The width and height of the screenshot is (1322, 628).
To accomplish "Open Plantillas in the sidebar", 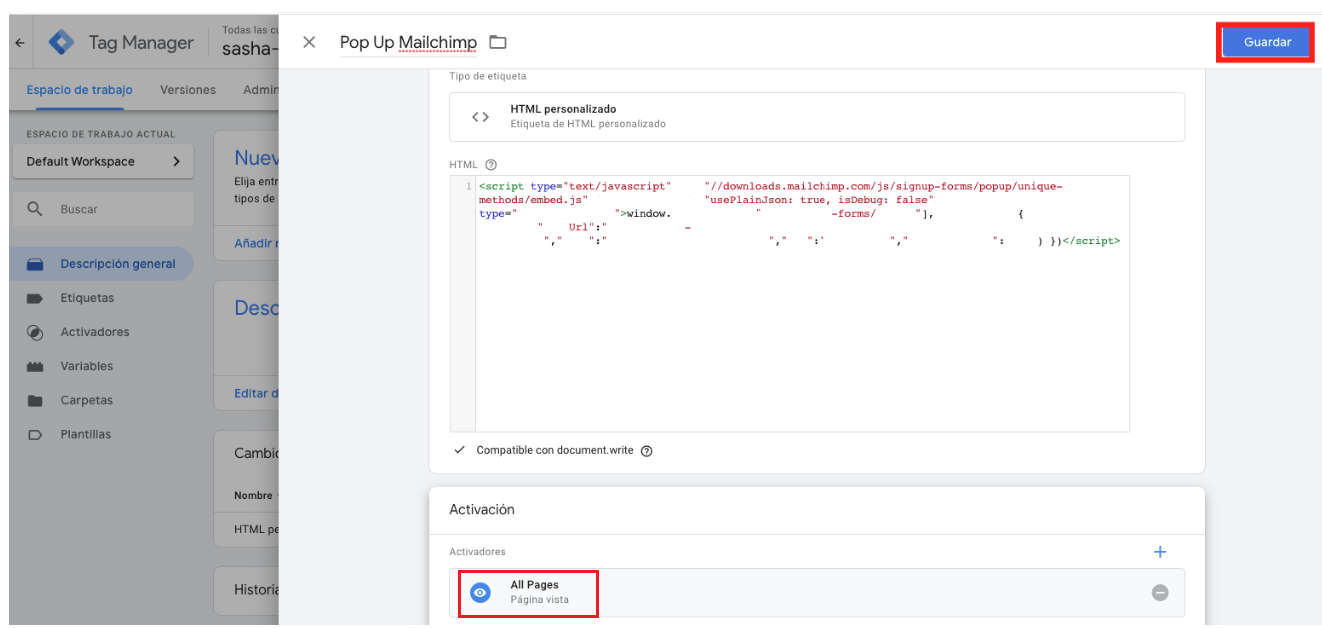I will (x=86, y=434).
